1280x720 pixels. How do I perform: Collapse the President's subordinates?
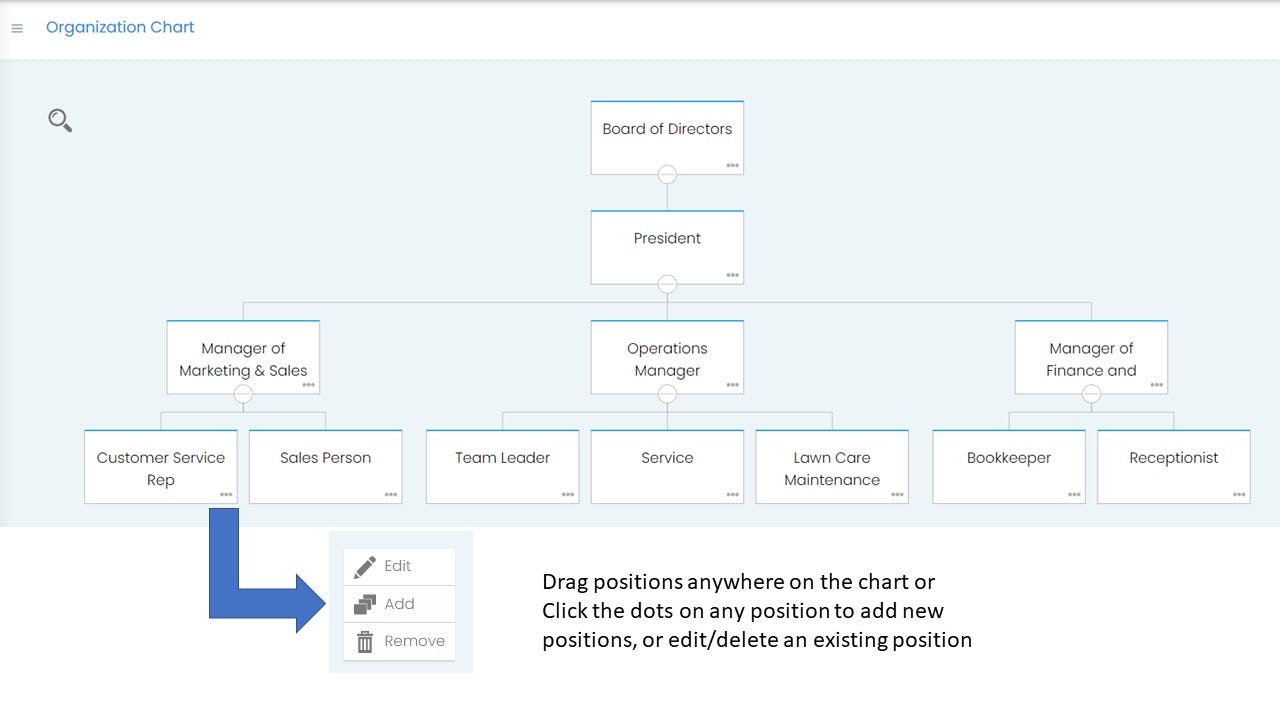tap(667, 285)
